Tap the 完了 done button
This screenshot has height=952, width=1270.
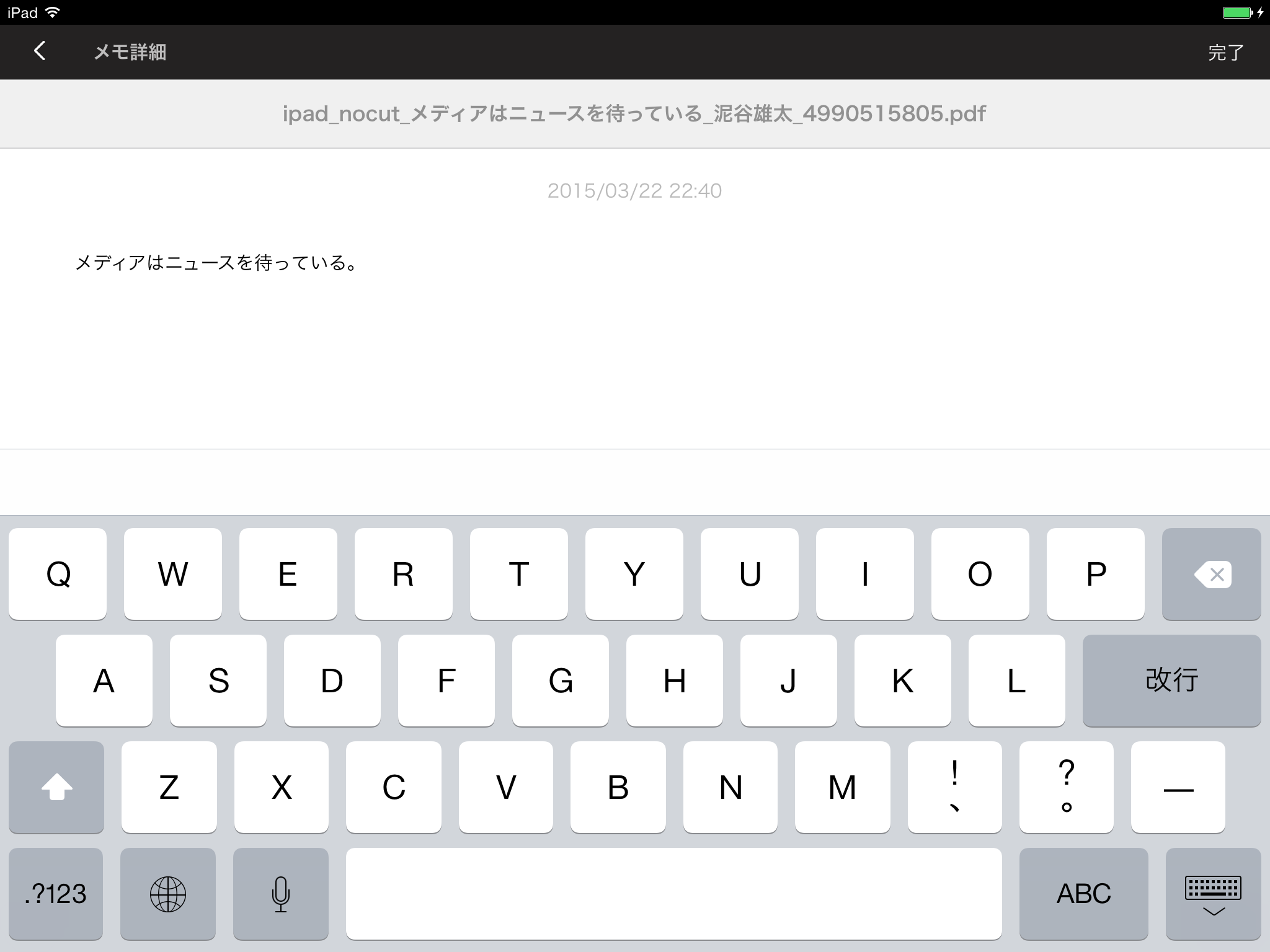[1226, 53]
